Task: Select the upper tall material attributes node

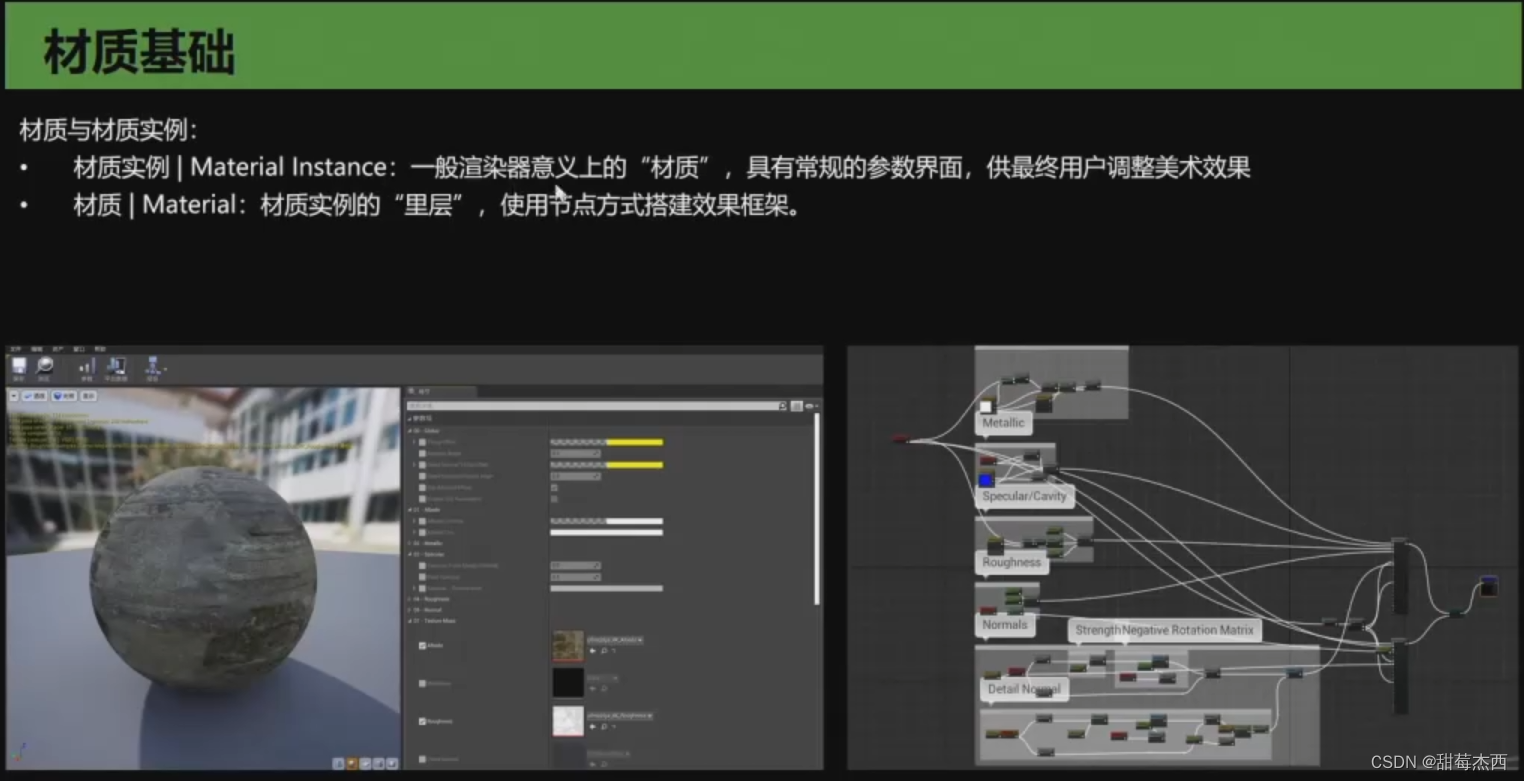Action: [1400, 575]
